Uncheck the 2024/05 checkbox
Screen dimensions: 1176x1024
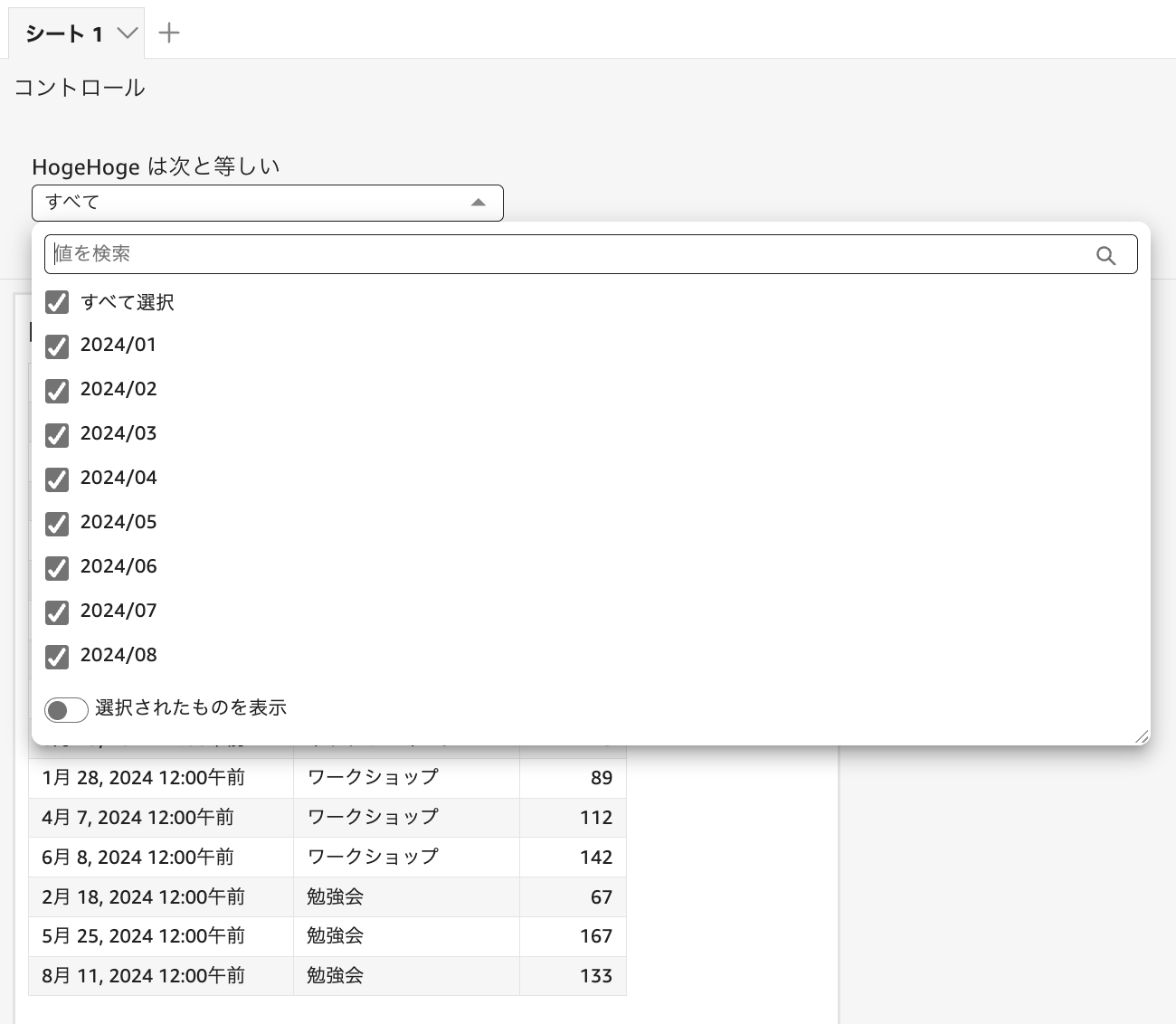[57, 524]
